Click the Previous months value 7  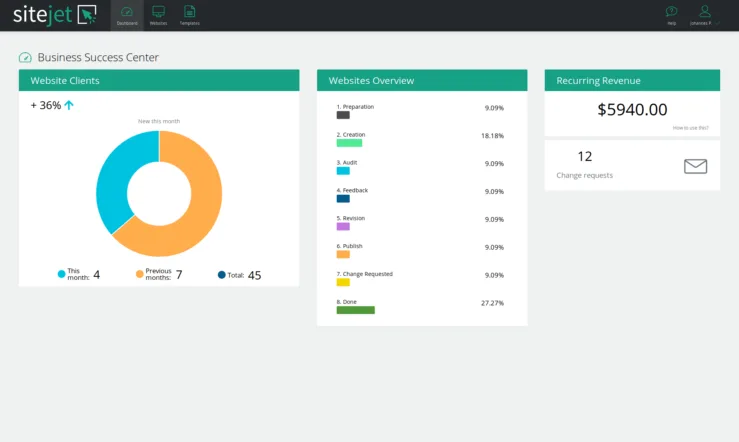click(179, 275)
